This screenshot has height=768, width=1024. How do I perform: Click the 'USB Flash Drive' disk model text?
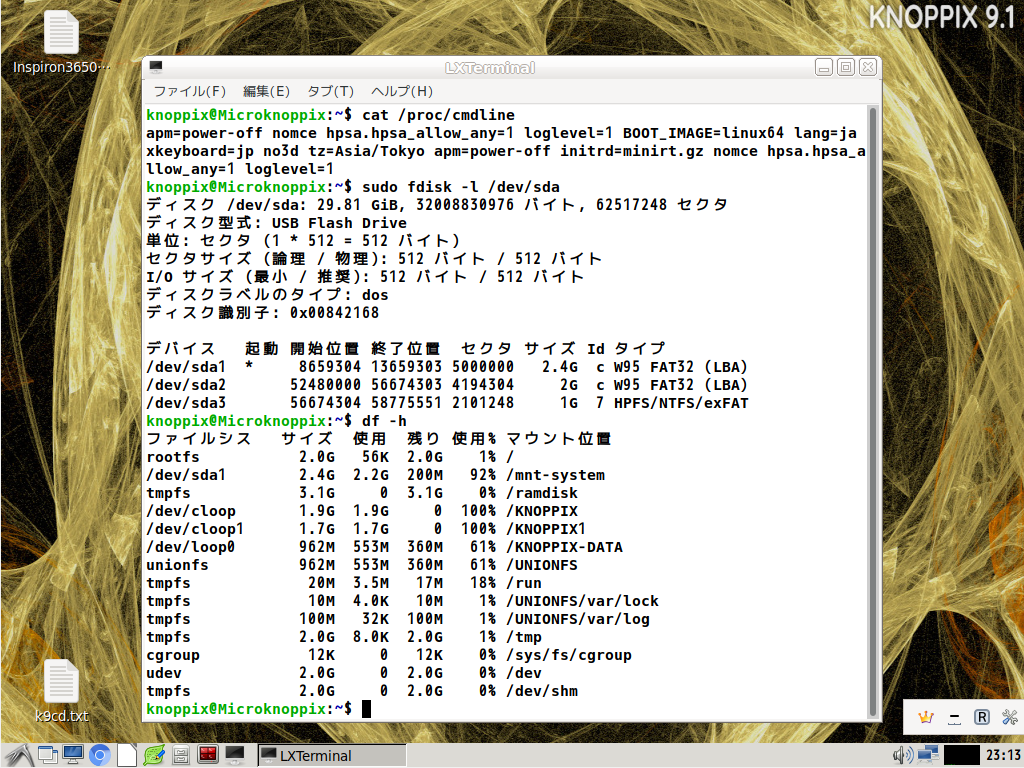tap(339, 223)
